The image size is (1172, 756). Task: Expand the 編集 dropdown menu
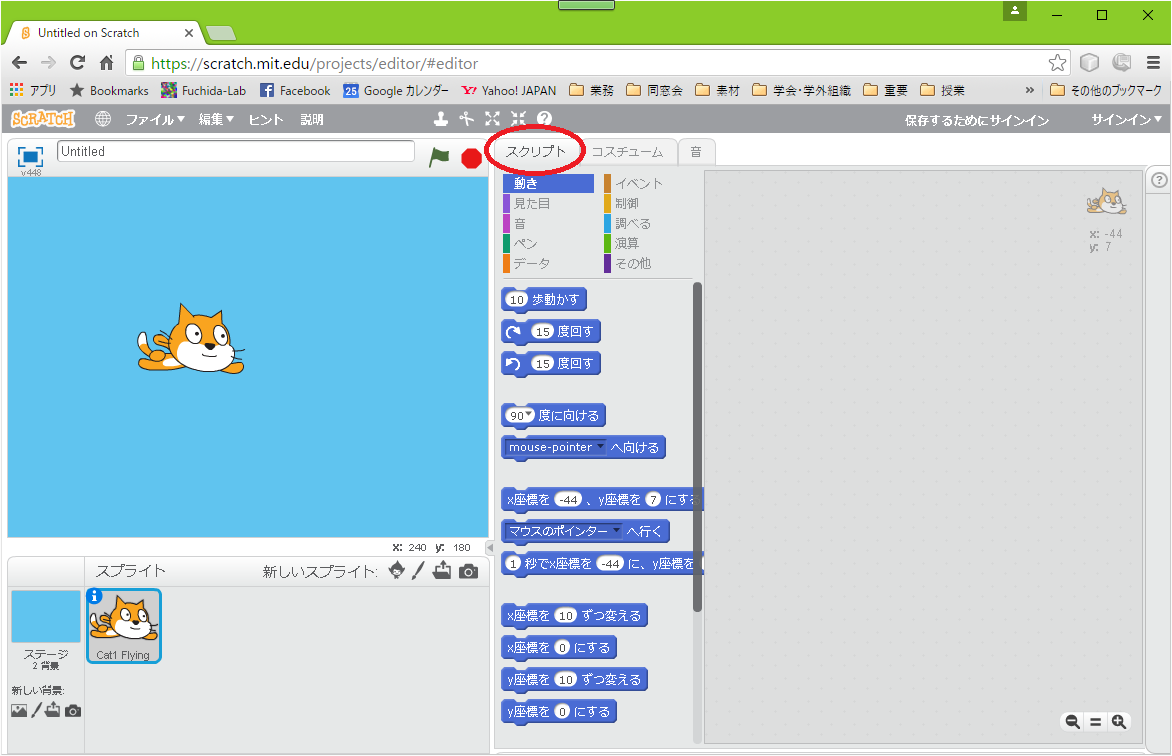[x=215, y=119]
